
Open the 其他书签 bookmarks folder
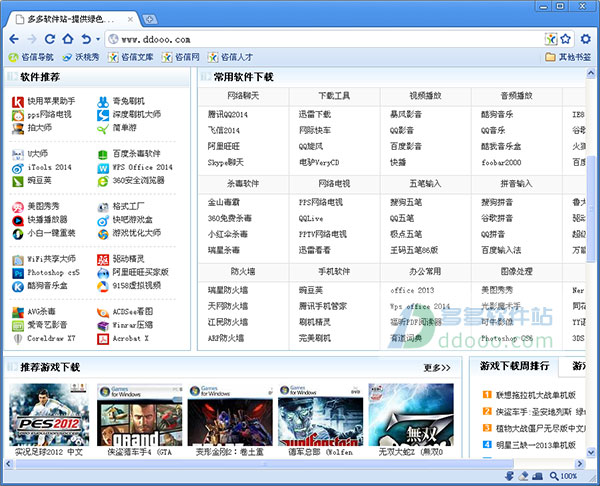point(568,57)
